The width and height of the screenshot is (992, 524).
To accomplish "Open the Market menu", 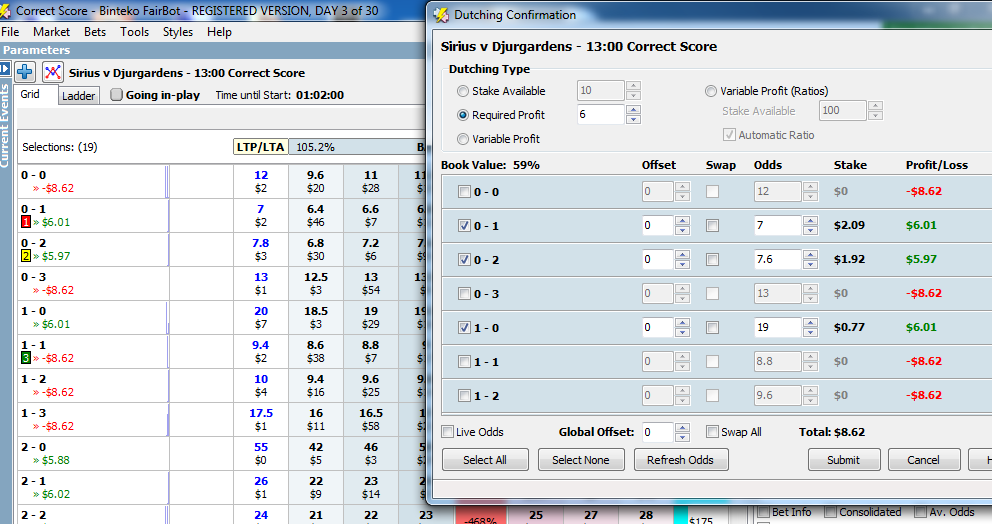I will (x=51, y=32).
